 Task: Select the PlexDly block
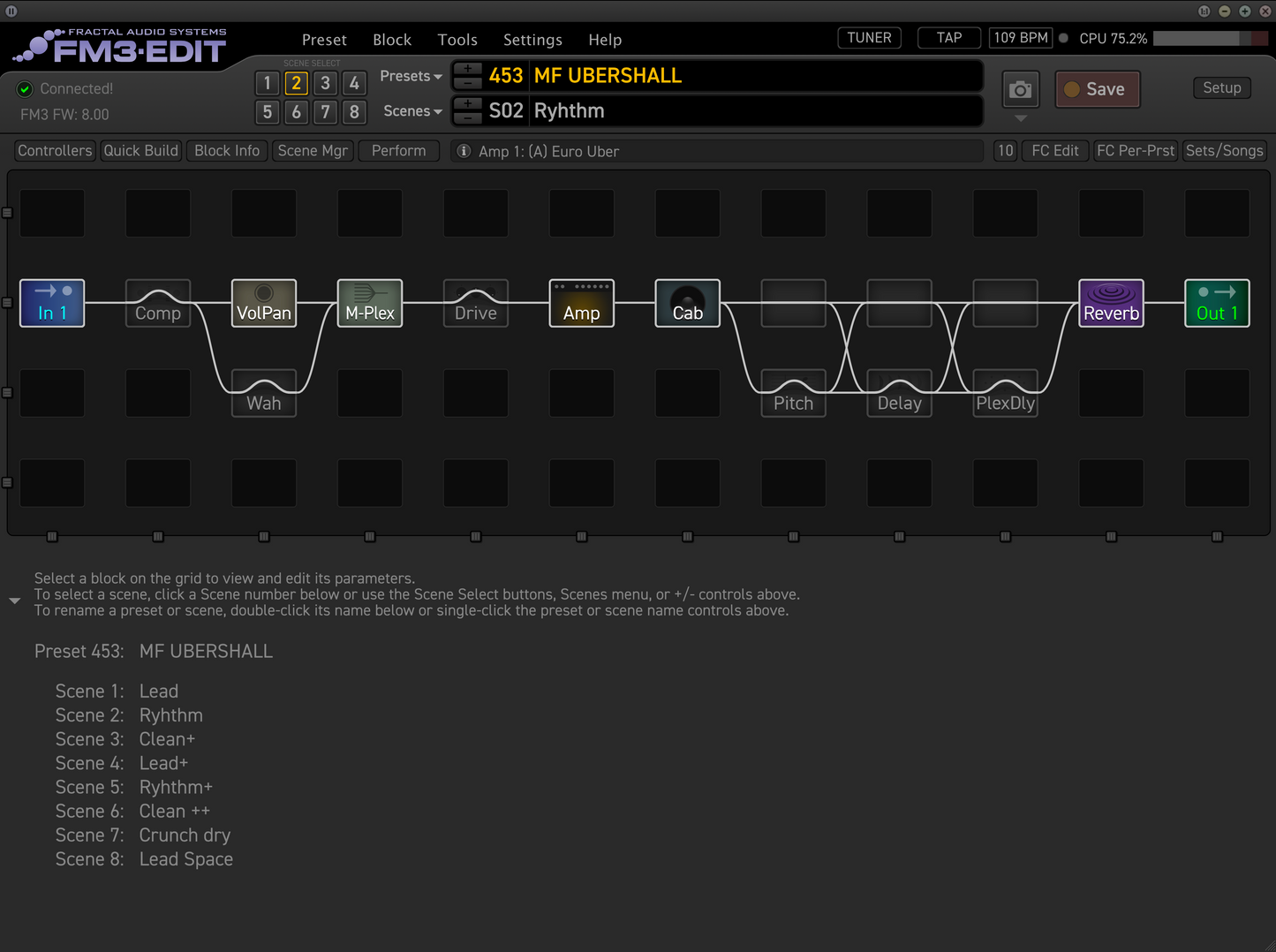tap(1006, 393)
